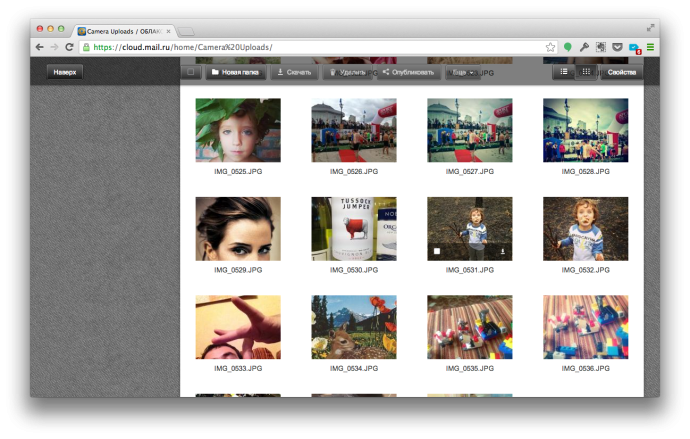Toggle the select-all checkbox in the toolbar
This screenshot has height=439, width=690.
click(191, 72)
